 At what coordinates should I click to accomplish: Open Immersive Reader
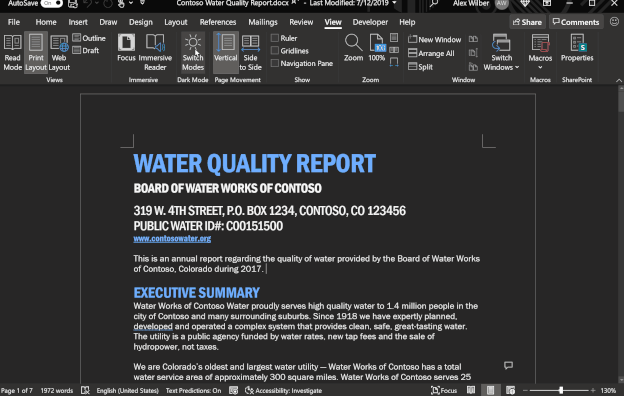(x=155, y=53)
